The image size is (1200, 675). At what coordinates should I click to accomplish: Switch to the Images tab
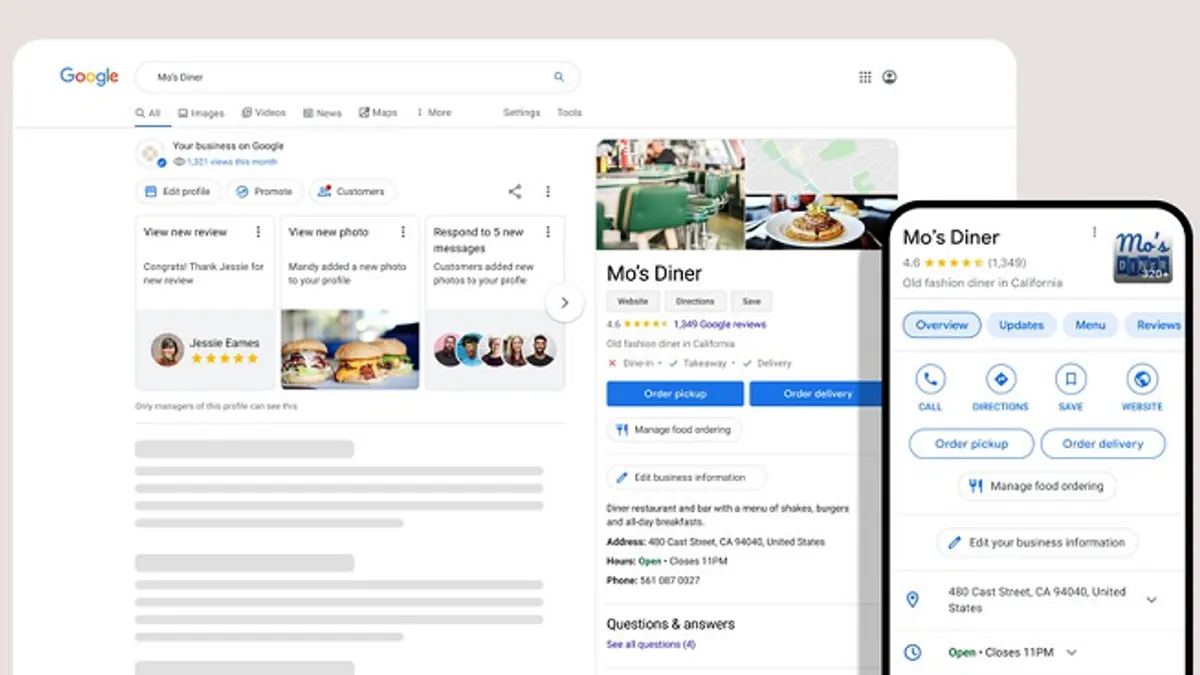click(x=201, y=113)
